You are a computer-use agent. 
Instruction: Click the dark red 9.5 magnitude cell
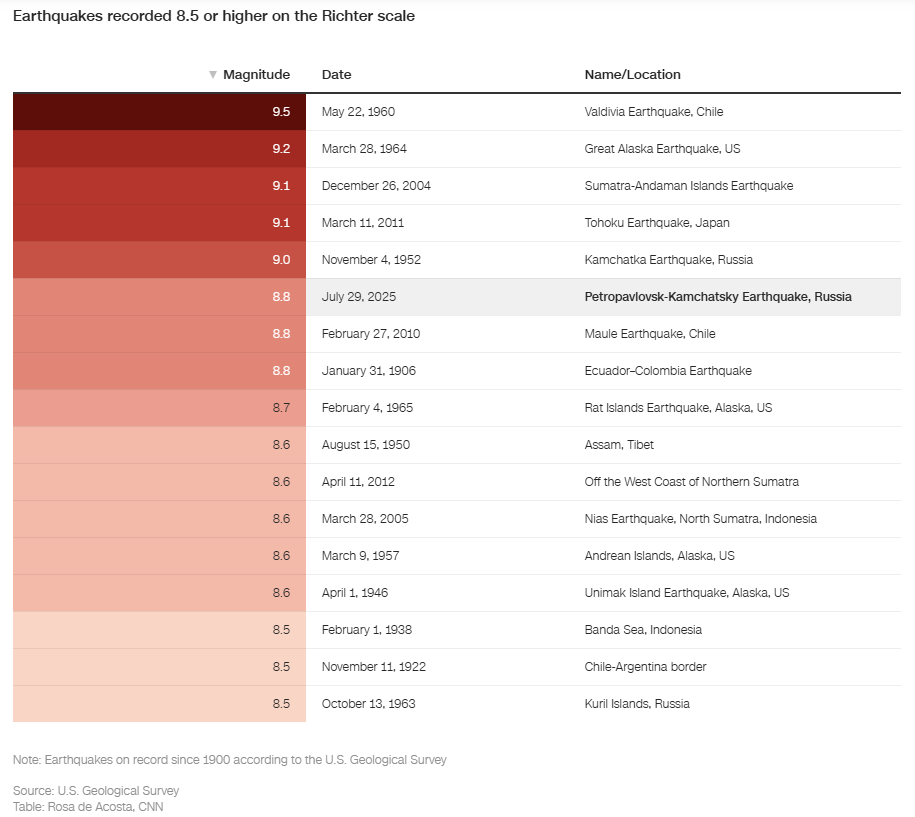click(159, 112)
